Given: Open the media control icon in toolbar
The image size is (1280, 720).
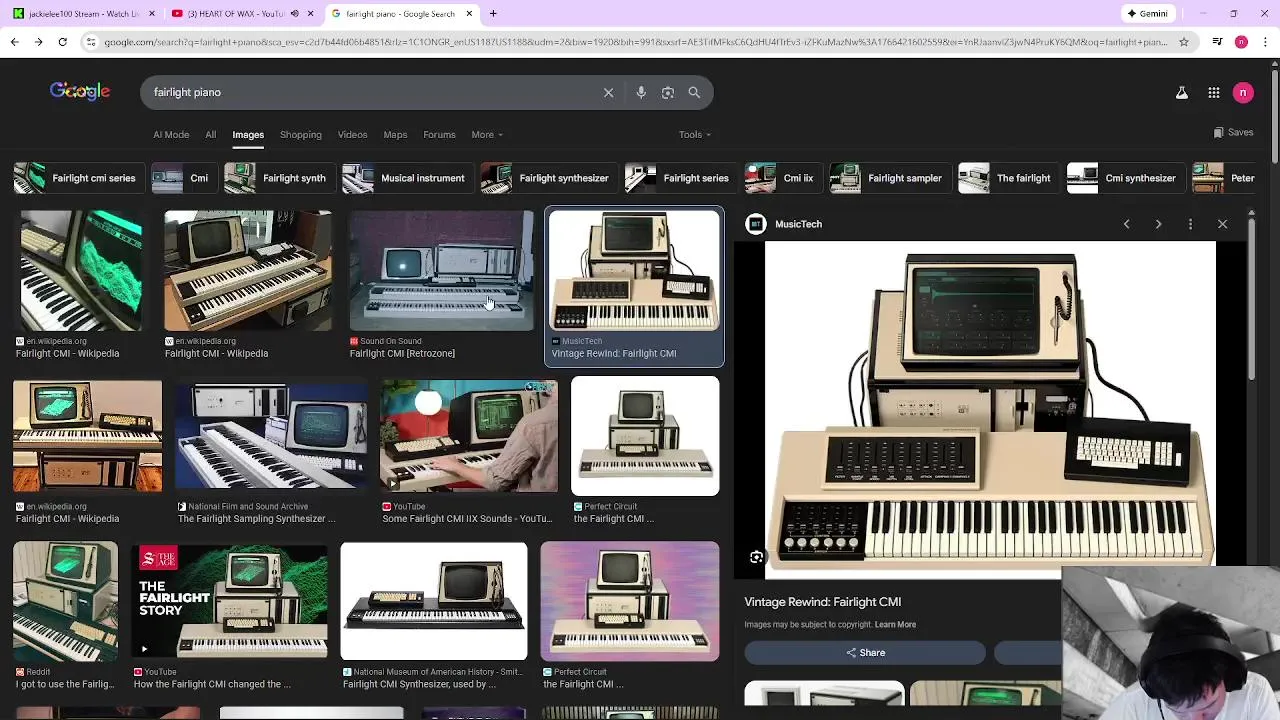Looking at the screenshot, I should click(1217, 42).
